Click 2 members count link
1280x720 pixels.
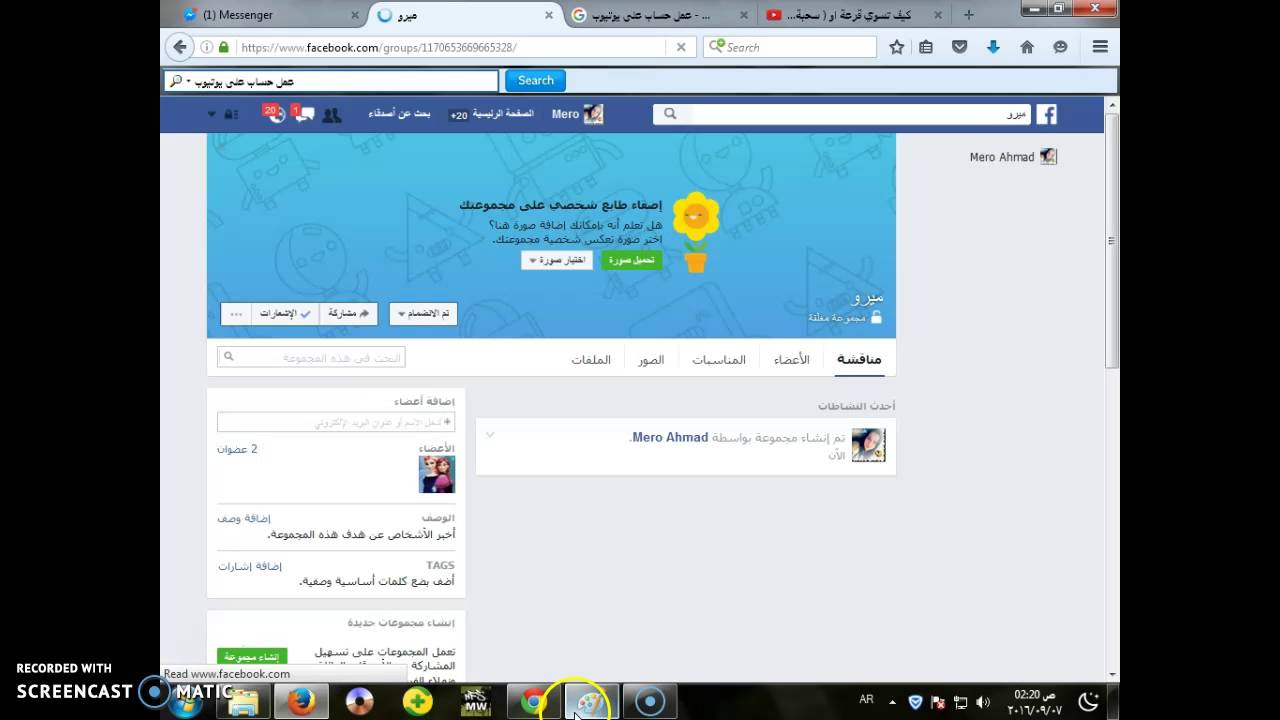(x=237, y=449)
